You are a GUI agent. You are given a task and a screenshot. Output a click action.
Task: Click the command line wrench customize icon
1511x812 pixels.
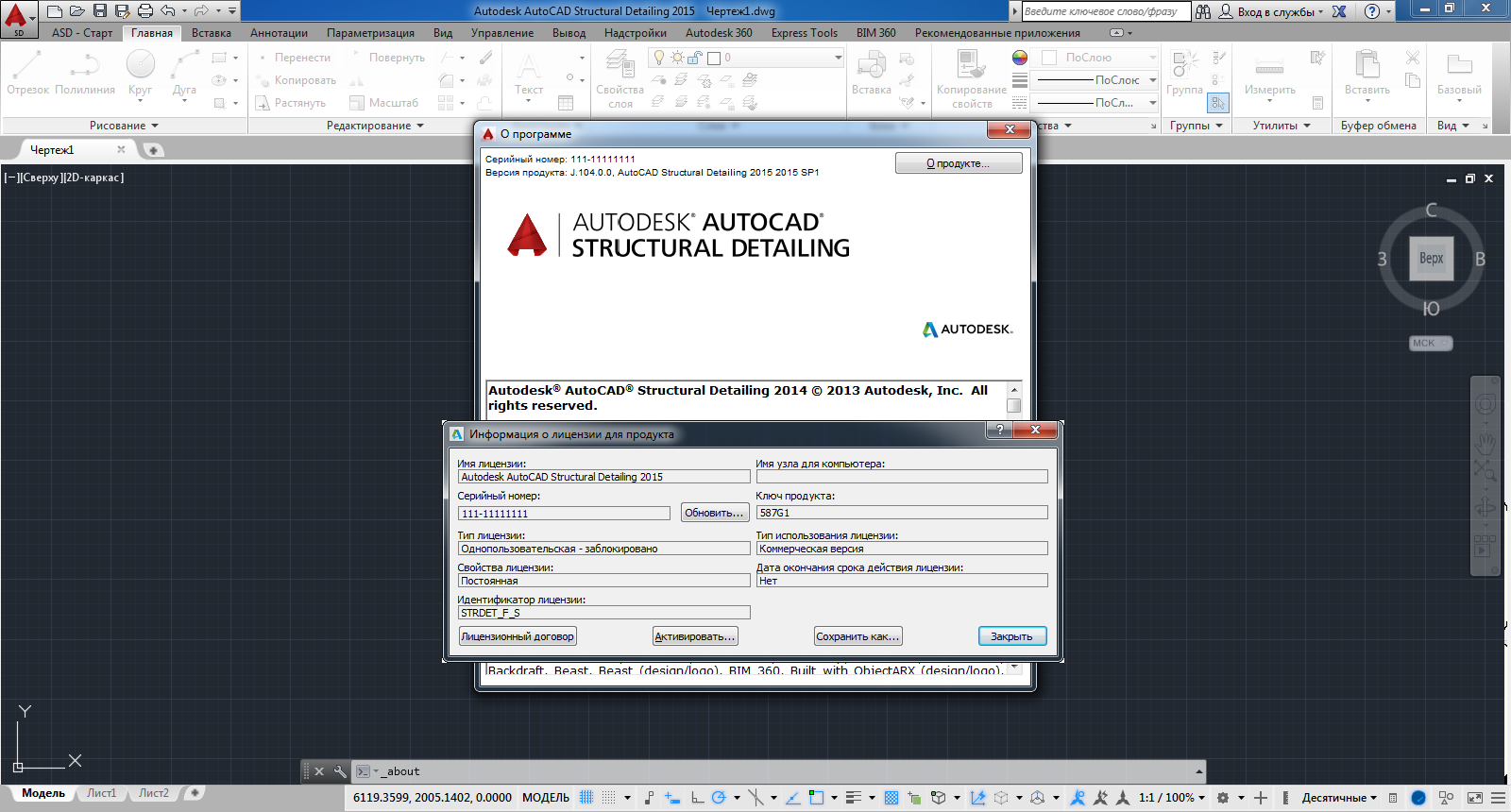click(340, 771)
